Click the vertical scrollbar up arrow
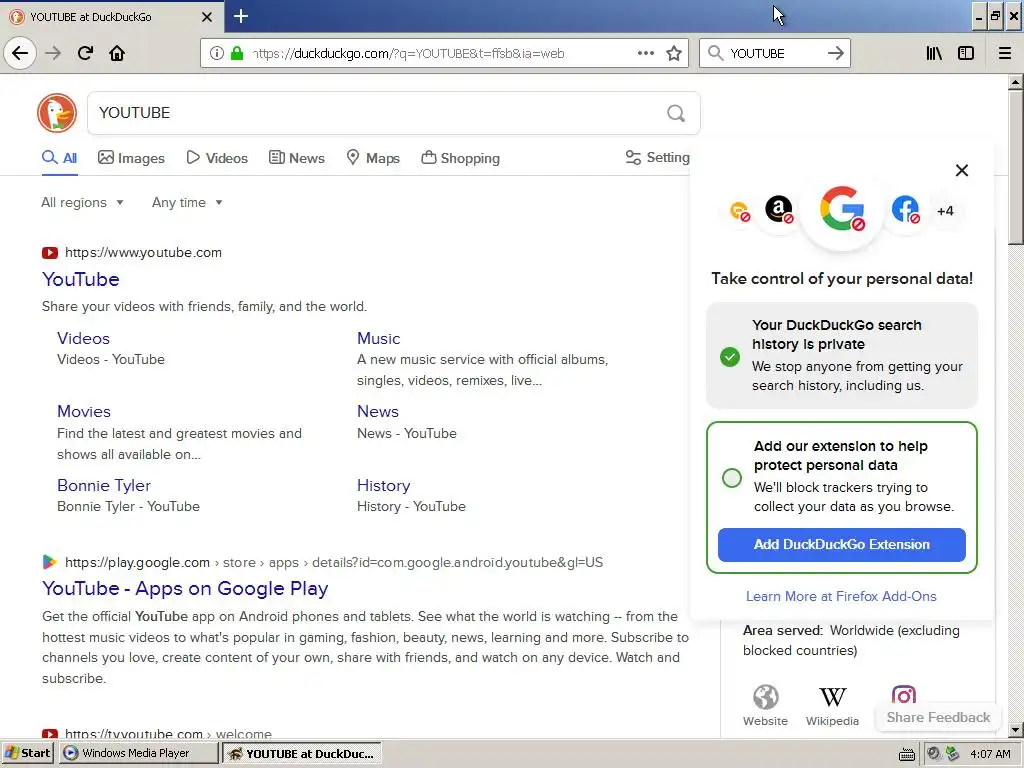This screenshot has height=768, width=1024. pyautogui.click(x=1015, y=82)
